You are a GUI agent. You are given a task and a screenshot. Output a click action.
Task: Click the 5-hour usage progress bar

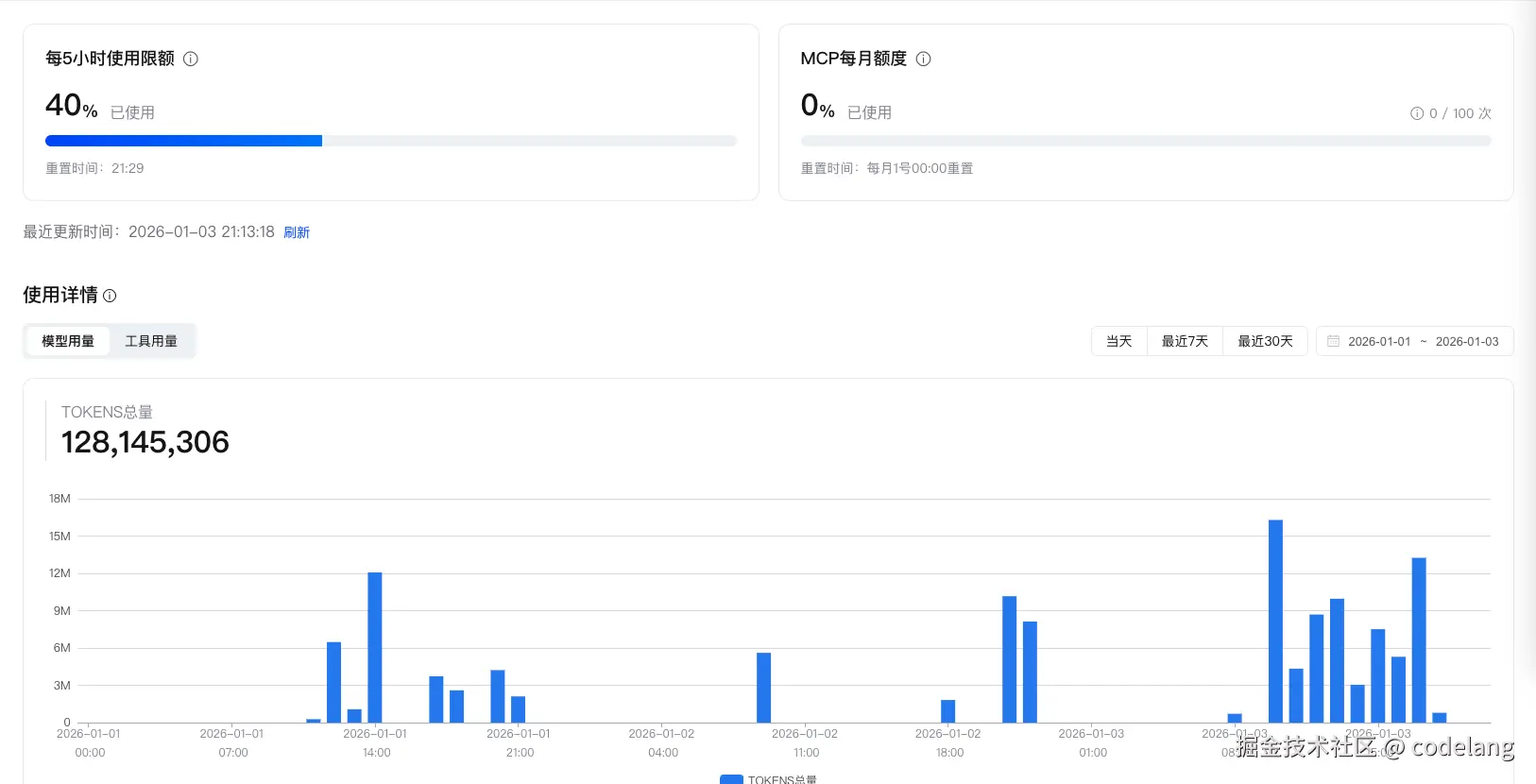[x=391, y=141]
